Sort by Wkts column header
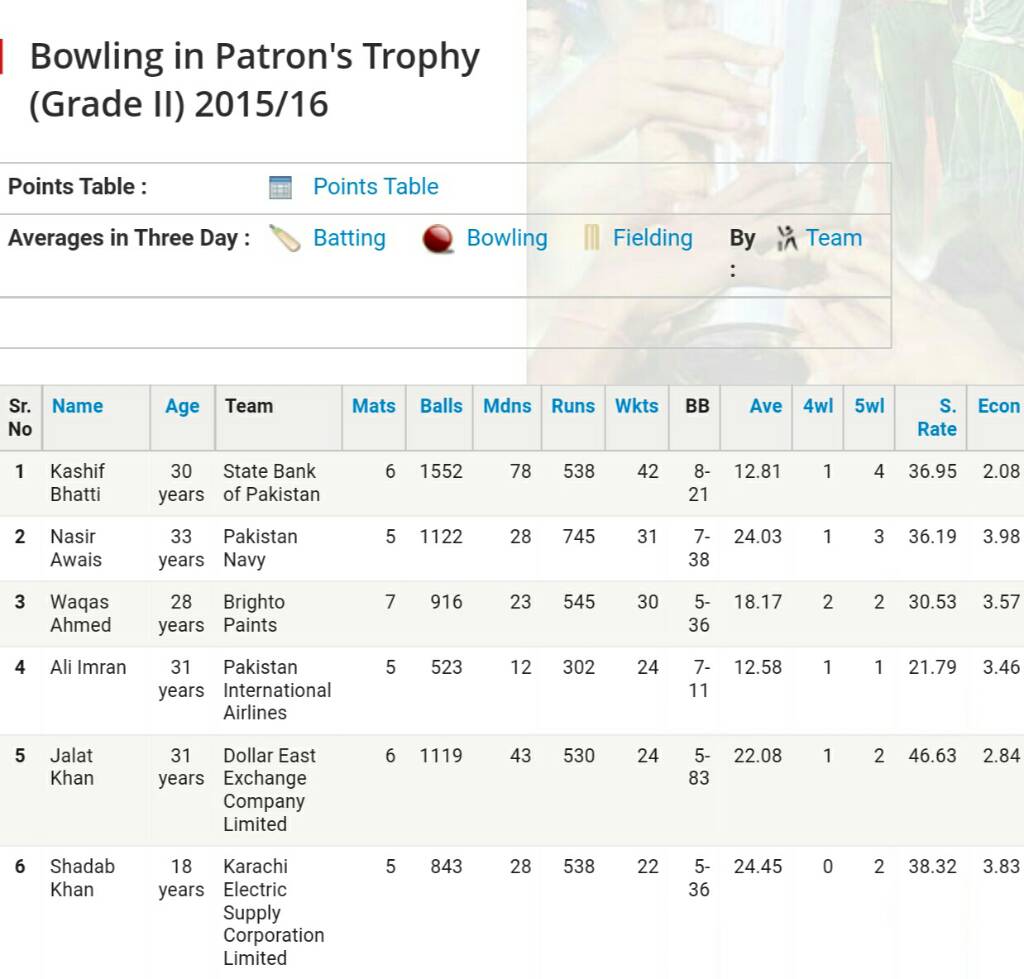1024x979 pixels. coord(636,406)
